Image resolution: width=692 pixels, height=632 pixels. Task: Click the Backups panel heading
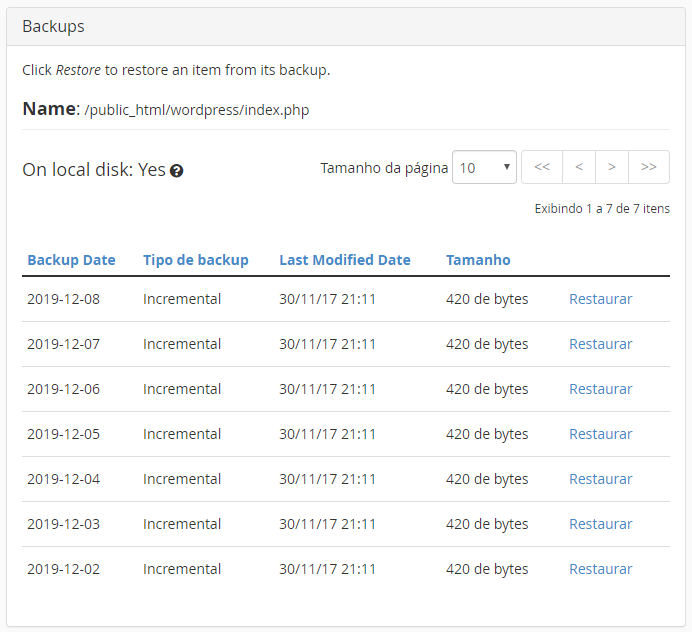pyautogui.click(x=53, y=26)
